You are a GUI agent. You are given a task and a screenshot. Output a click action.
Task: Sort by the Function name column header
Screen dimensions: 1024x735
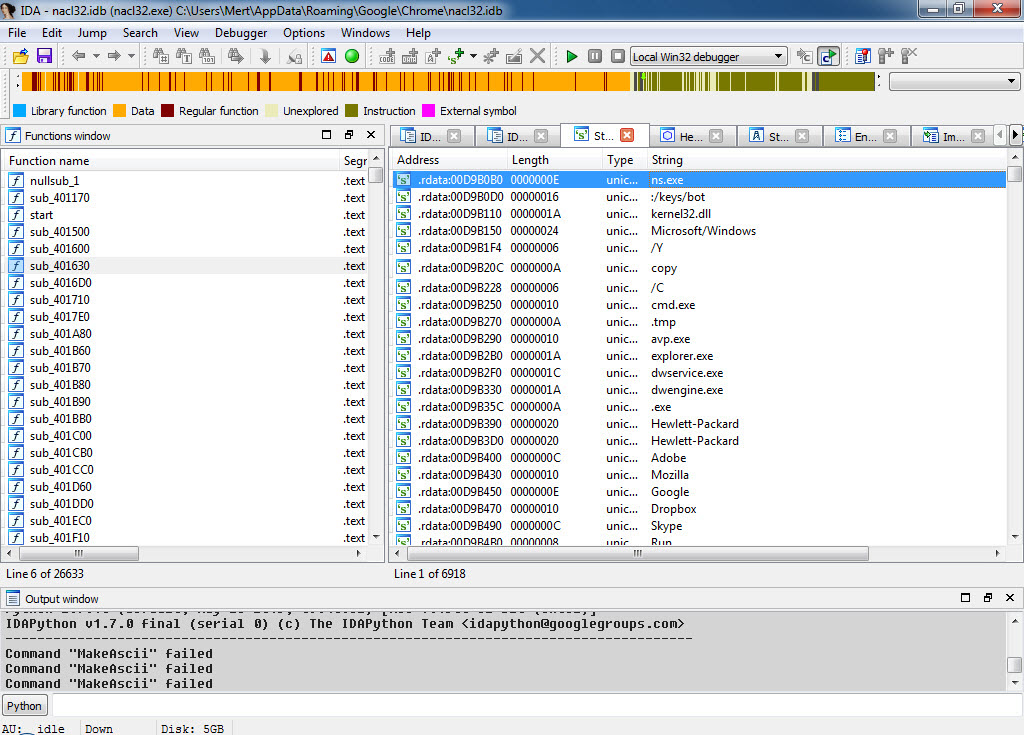point(172,161)
